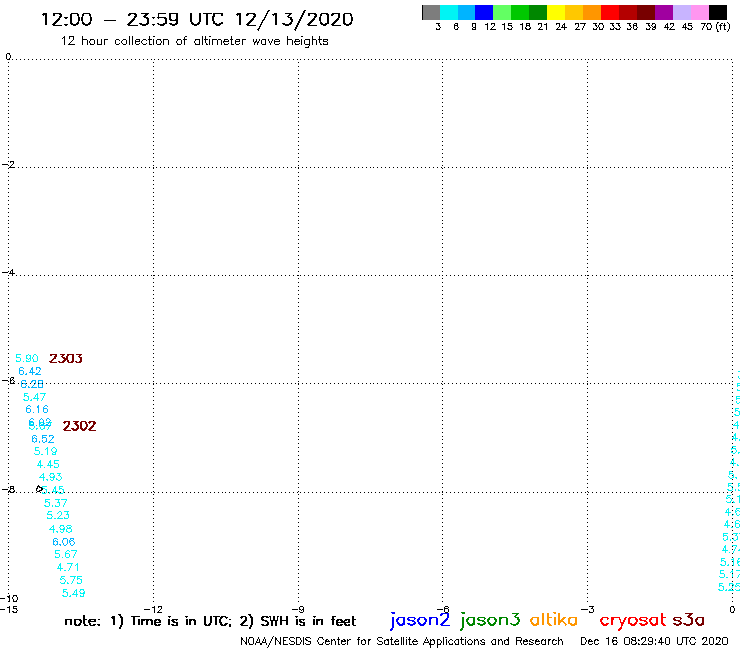Click the dark red 's3a' legend label
The image size is (740, 650).
(x=689, y=620)
